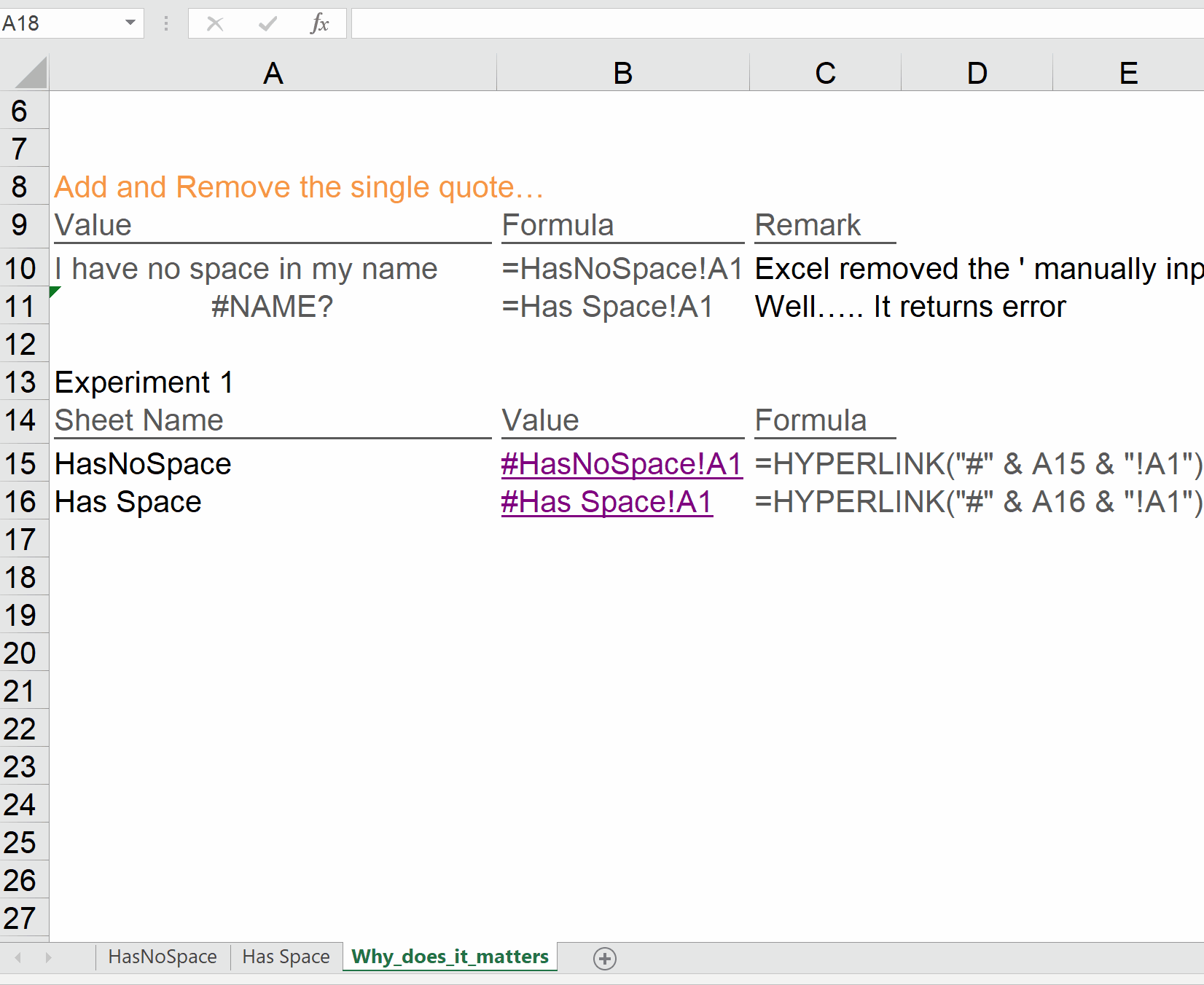Click the Insert Function fx icon

pos(319,23)
